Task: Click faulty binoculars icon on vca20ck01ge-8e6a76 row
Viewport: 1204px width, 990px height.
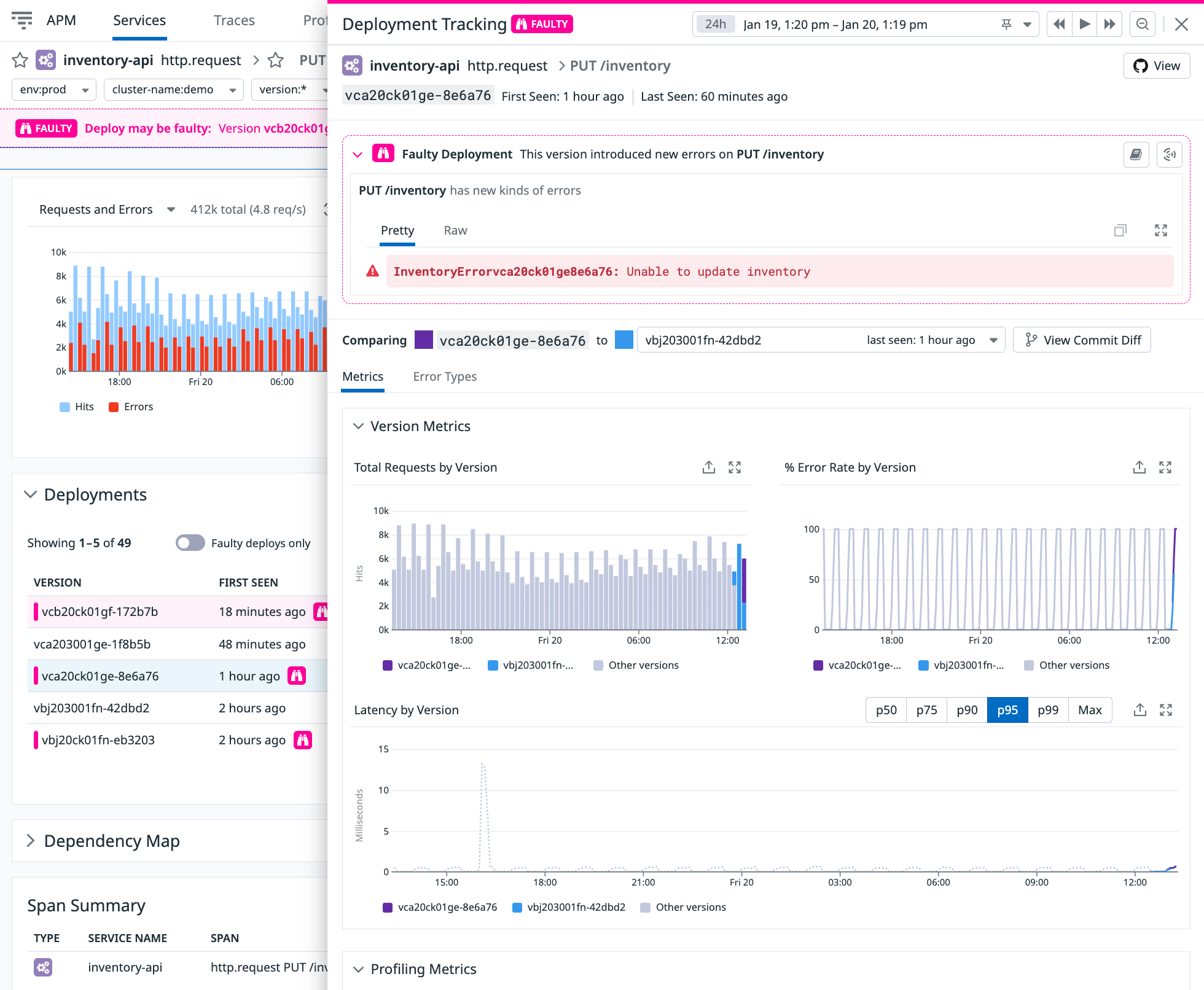Action: pos(297,676)
